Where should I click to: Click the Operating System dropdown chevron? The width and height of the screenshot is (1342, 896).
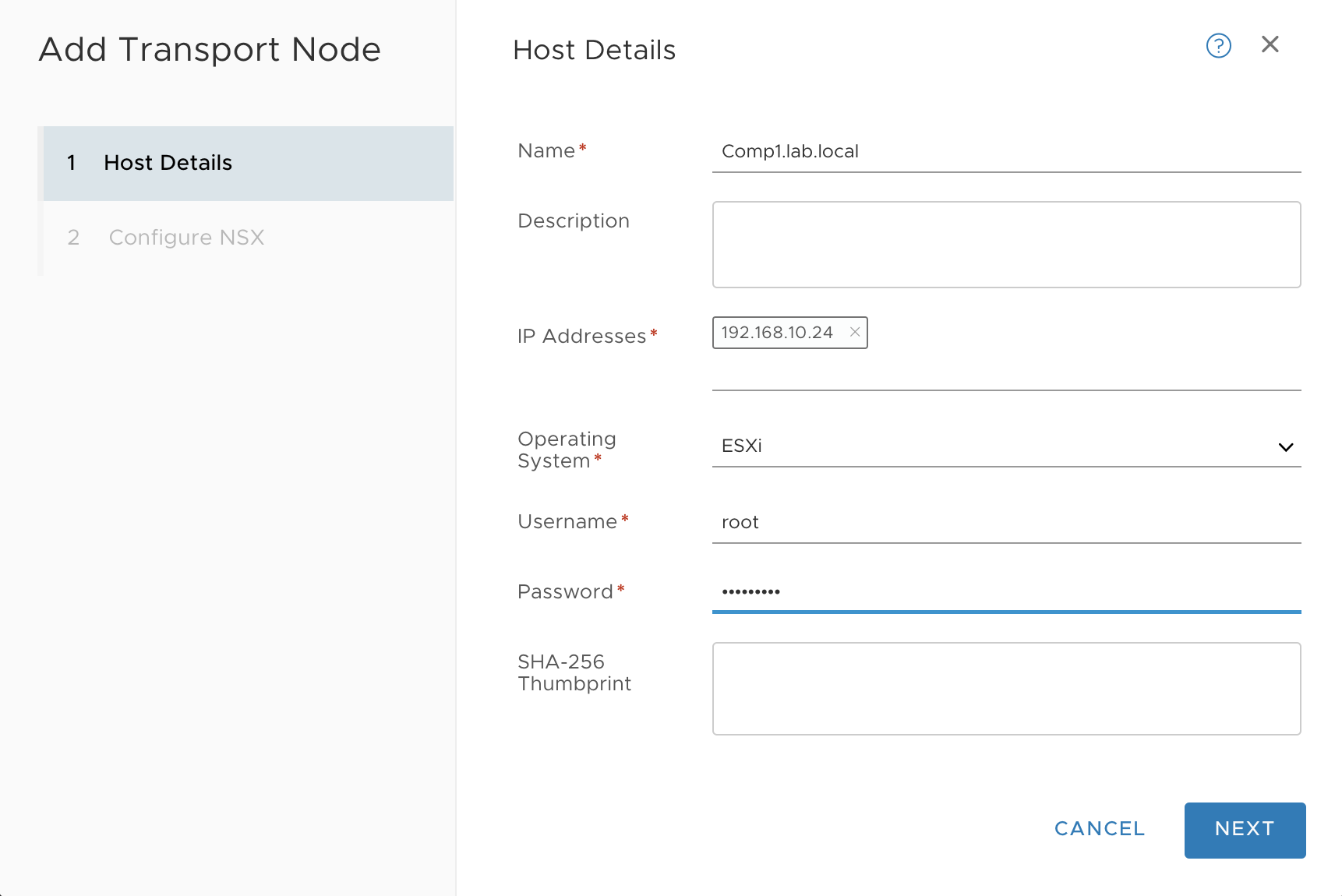pyautogui.click(x=1285, y=446)
